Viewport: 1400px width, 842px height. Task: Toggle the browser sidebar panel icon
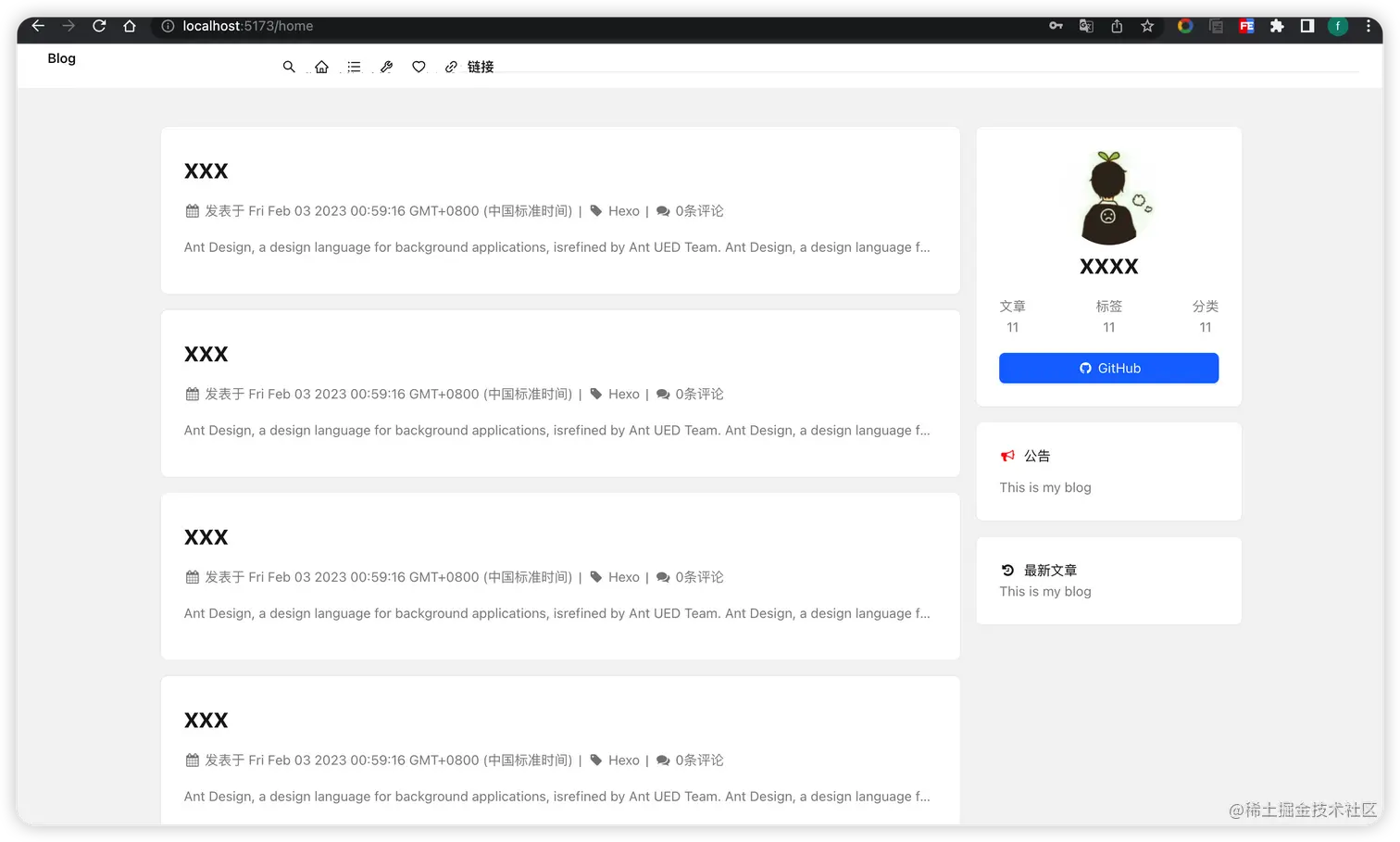pos(1306,26)
